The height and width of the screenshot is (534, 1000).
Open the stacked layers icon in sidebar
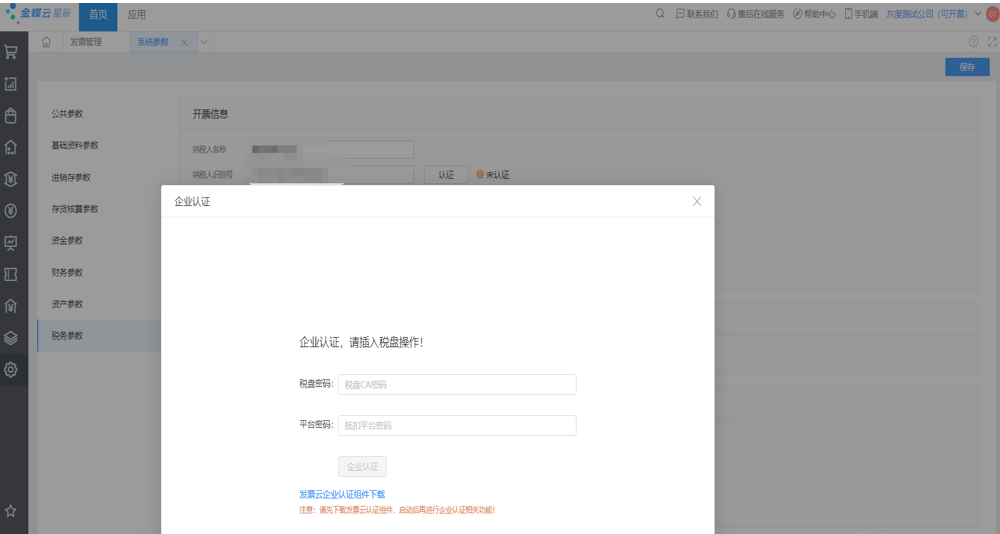pyautogui.click(x=11, y=338)
